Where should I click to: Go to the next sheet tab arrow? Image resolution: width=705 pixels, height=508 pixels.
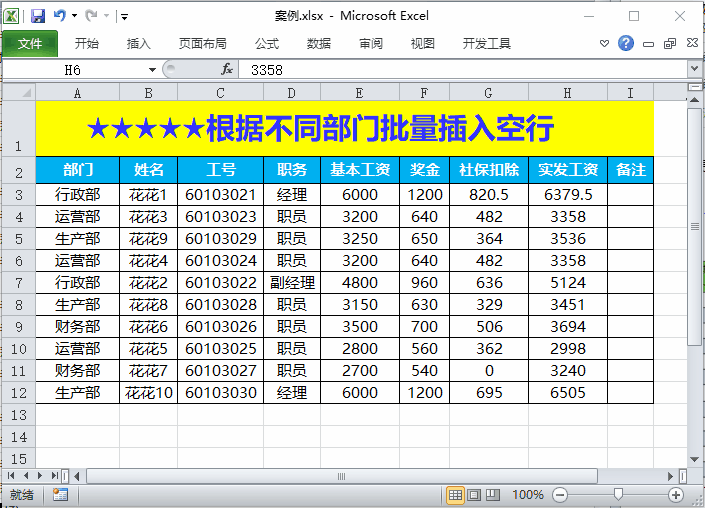[x=40, y=475]
